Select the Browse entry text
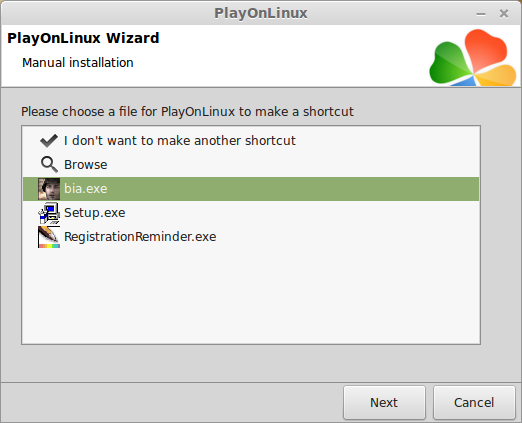The width and height of the screenshot is (522, 423). (x=86, y=165)
